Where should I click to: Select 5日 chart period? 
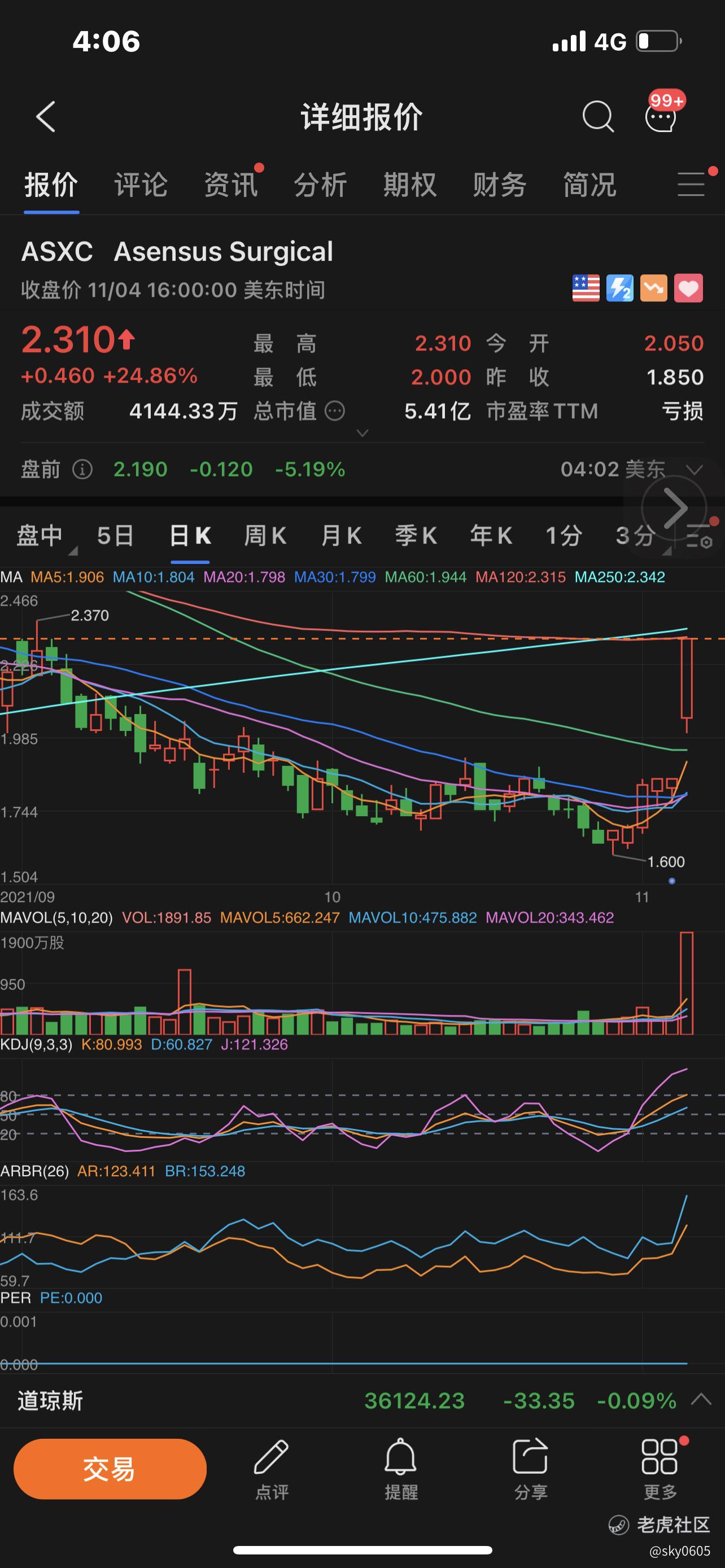115,536
